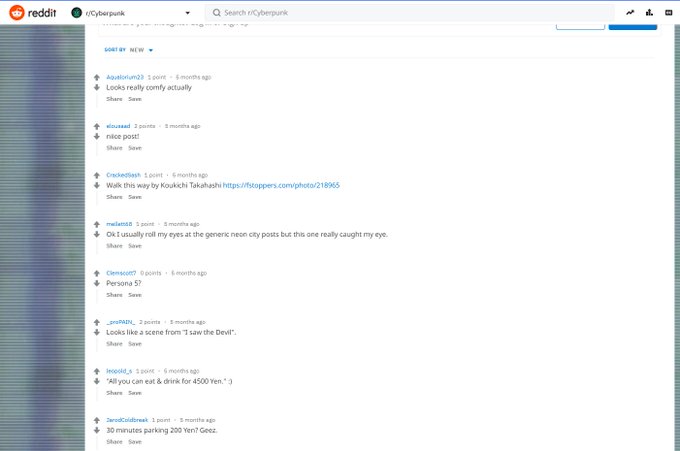Click timestamp on 'Persona 5?' comment
Image resolution: width=680 pixels, height=451 pixels.
[x=189, y=273]
